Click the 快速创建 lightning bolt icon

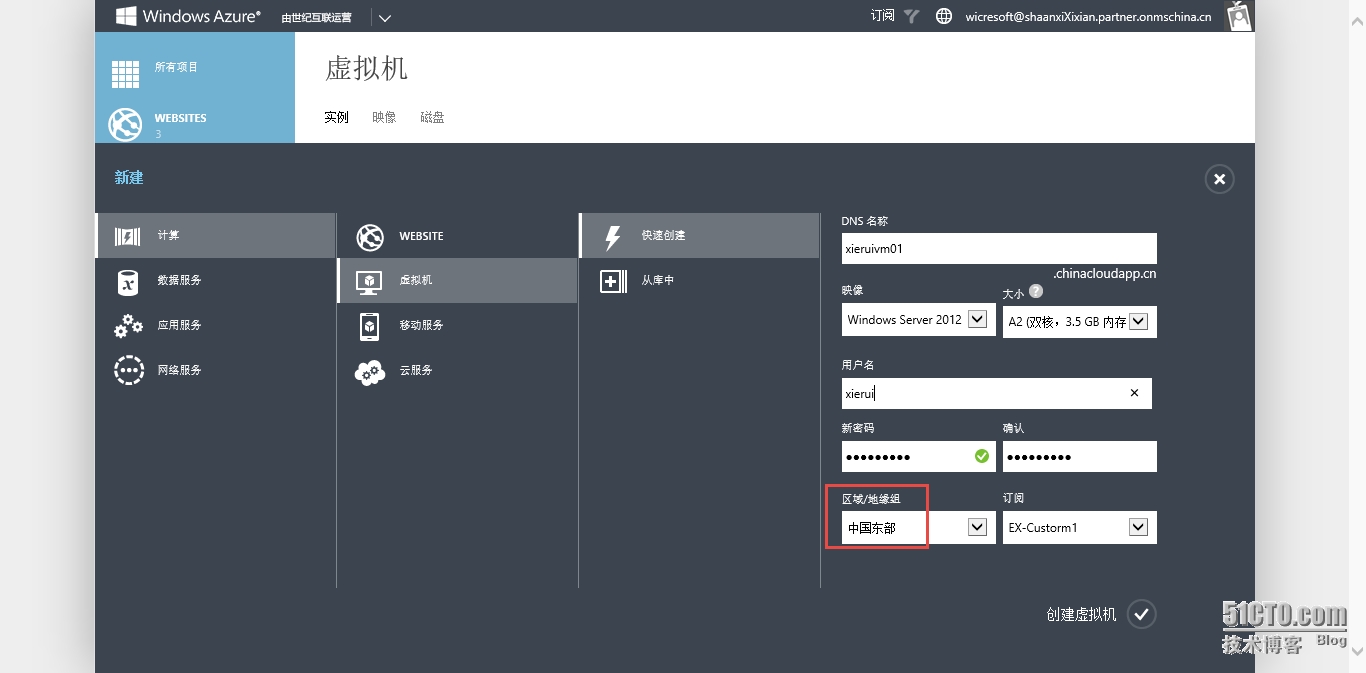point(613,237)
